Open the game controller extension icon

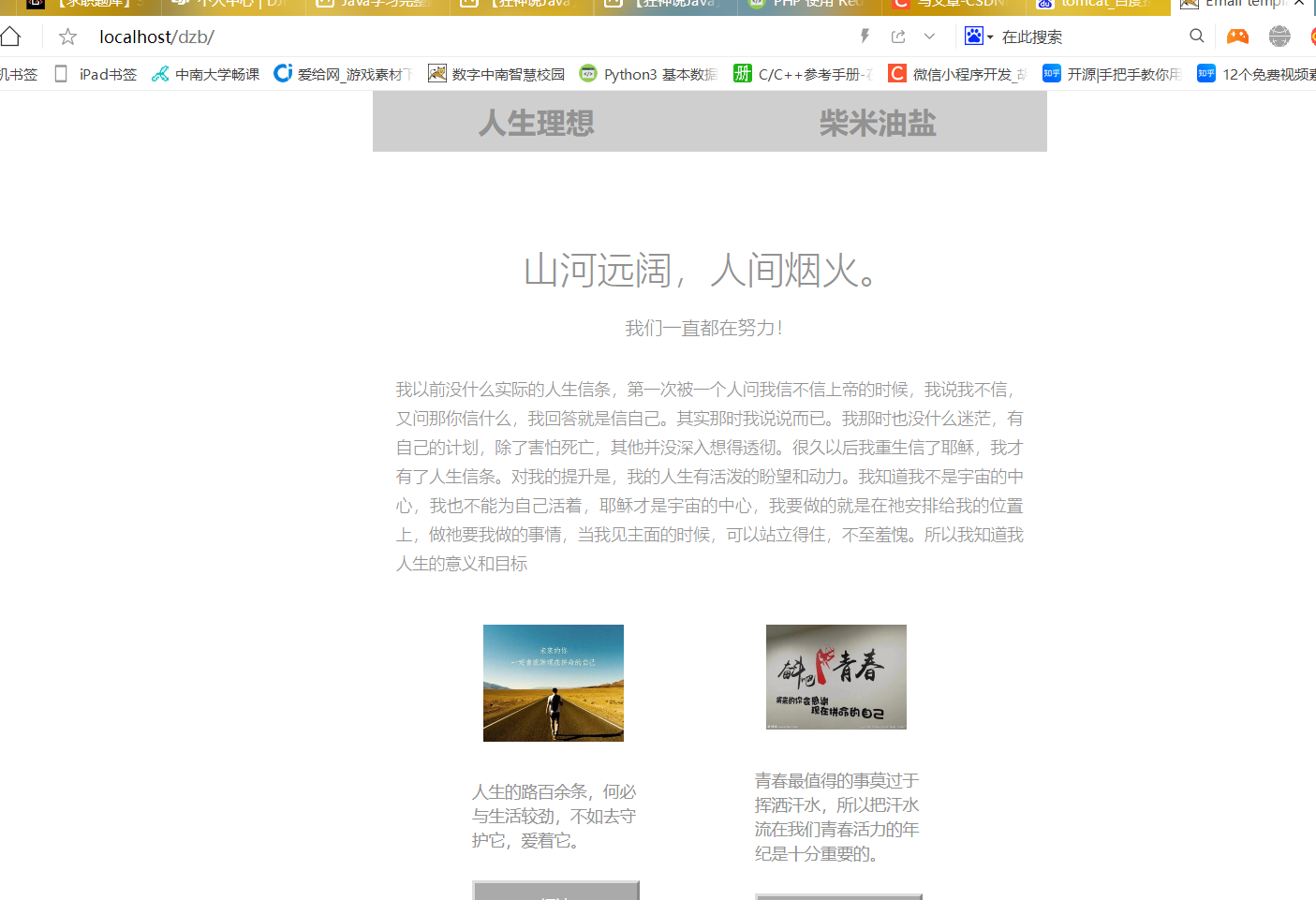(1237, 37)
